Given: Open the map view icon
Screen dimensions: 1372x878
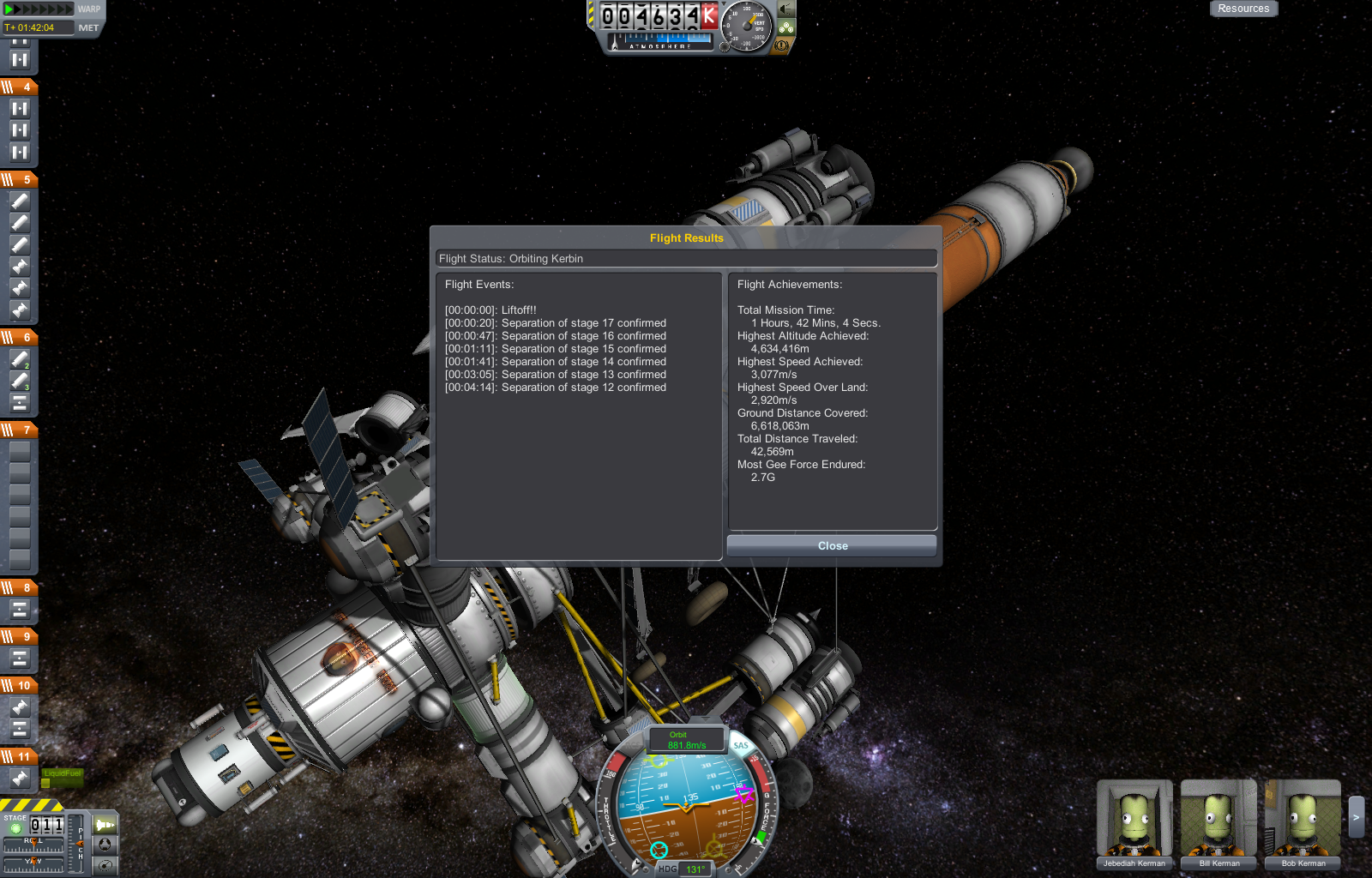Looking at the screenshot, I should [x=105, y=864].
